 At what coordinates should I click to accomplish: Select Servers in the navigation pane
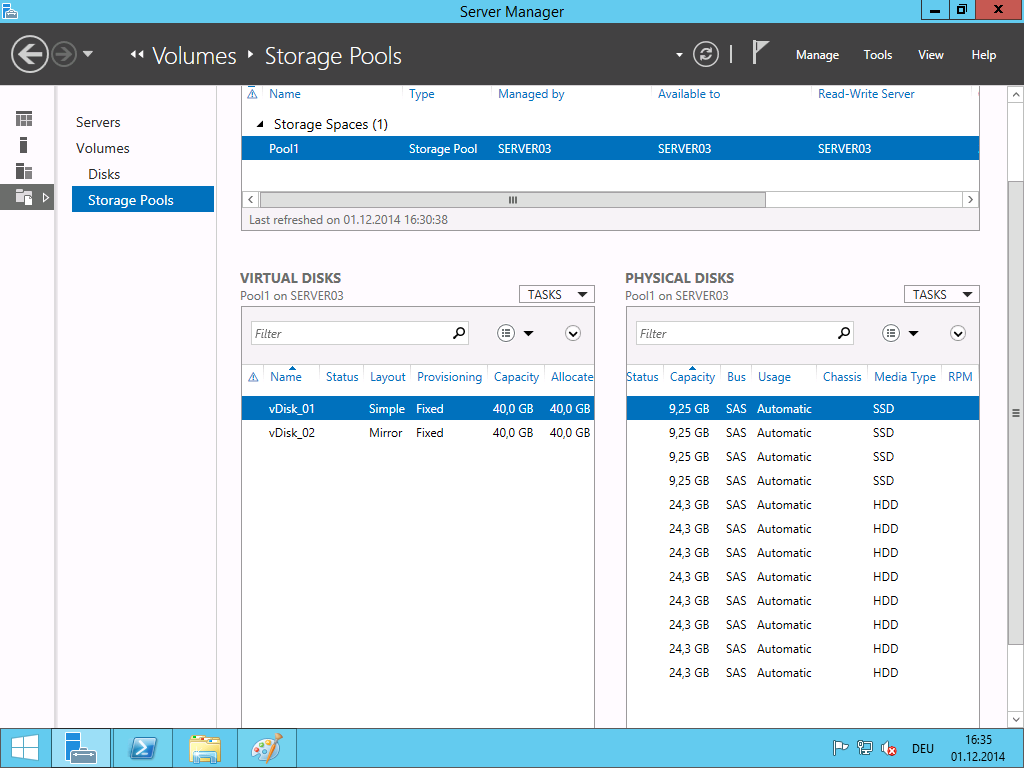point(98,122)
